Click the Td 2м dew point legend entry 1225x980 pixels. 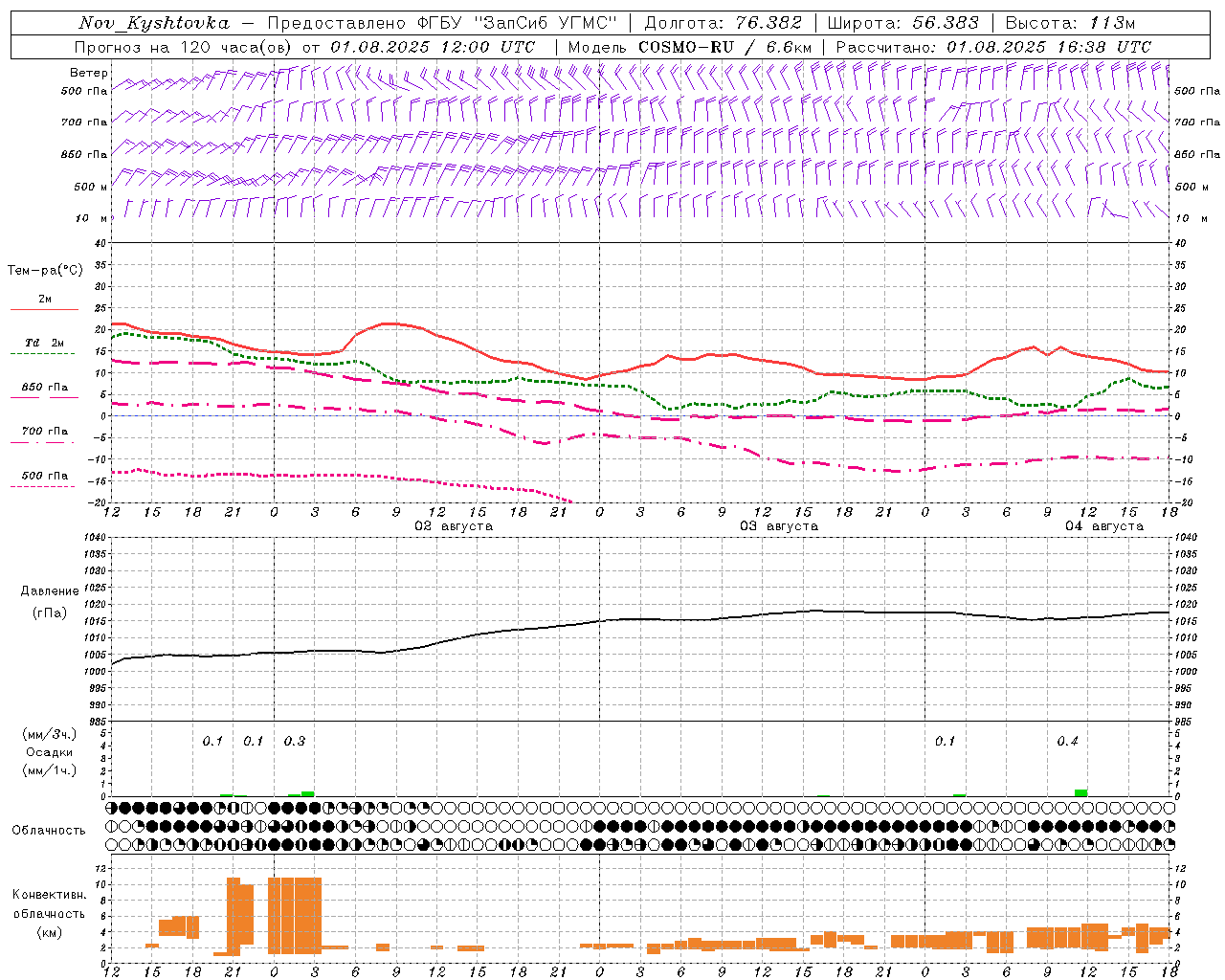pyautogui.click(x=45, y=343)
